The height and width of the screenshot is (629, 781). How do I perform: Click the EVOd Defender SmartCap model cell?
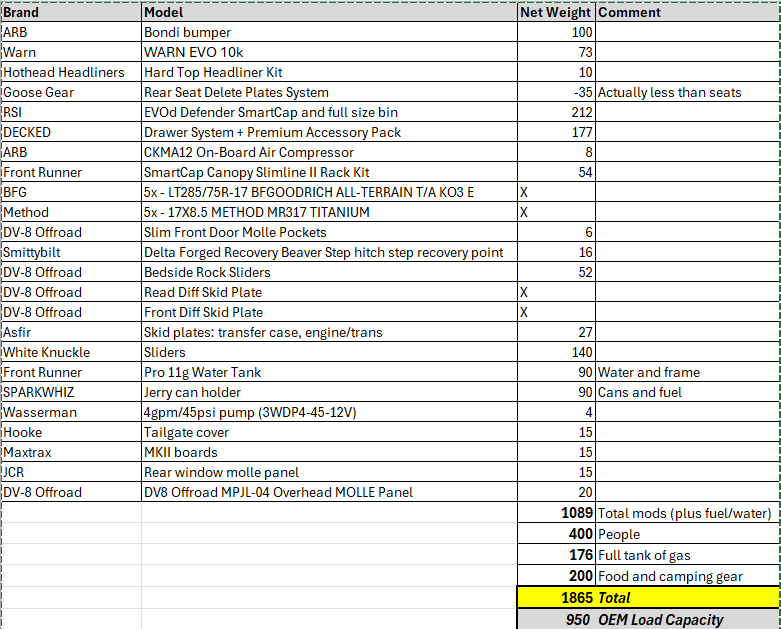(329, 112)
